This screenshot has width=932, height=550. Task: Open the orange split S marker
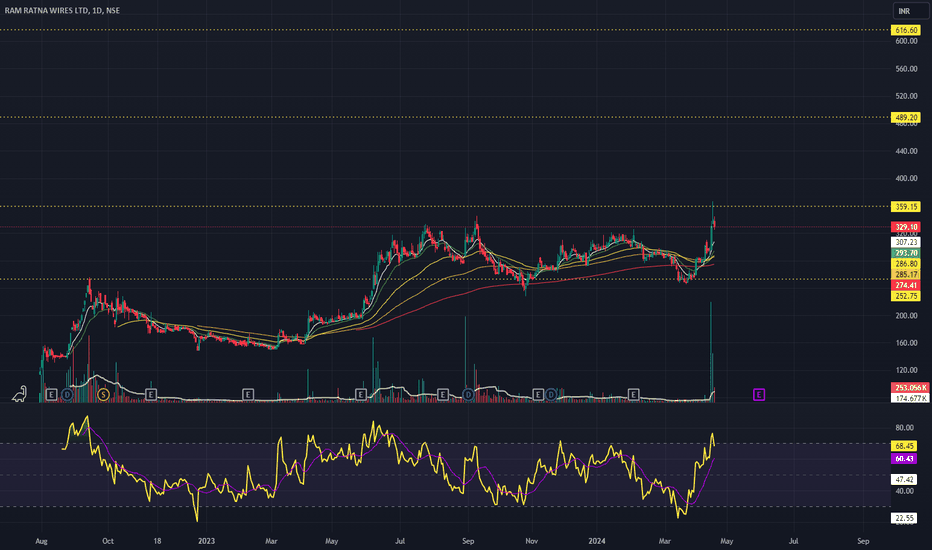pos(103,394)
